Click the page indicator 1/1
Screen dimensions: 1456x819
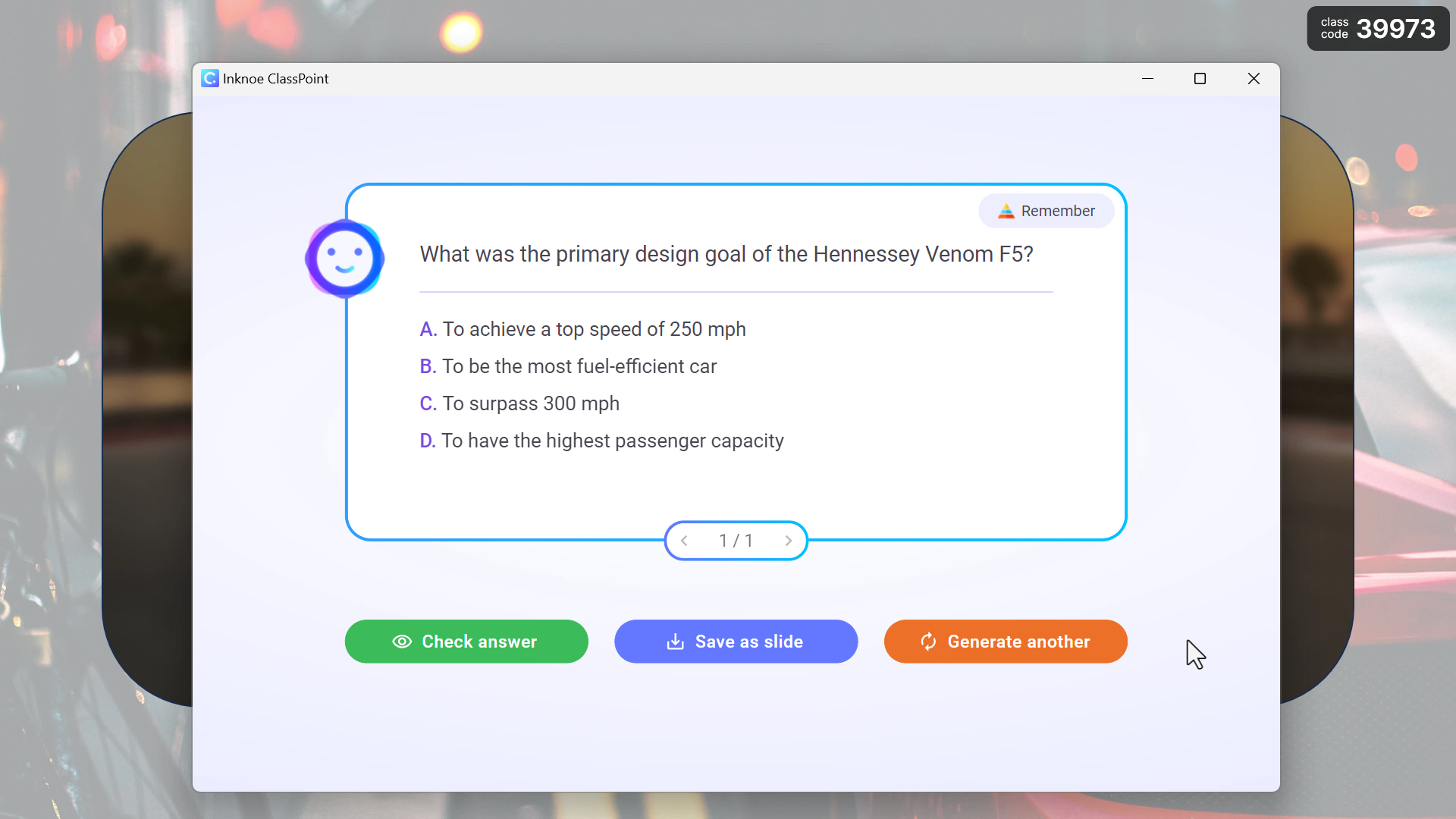pos(736,541)
